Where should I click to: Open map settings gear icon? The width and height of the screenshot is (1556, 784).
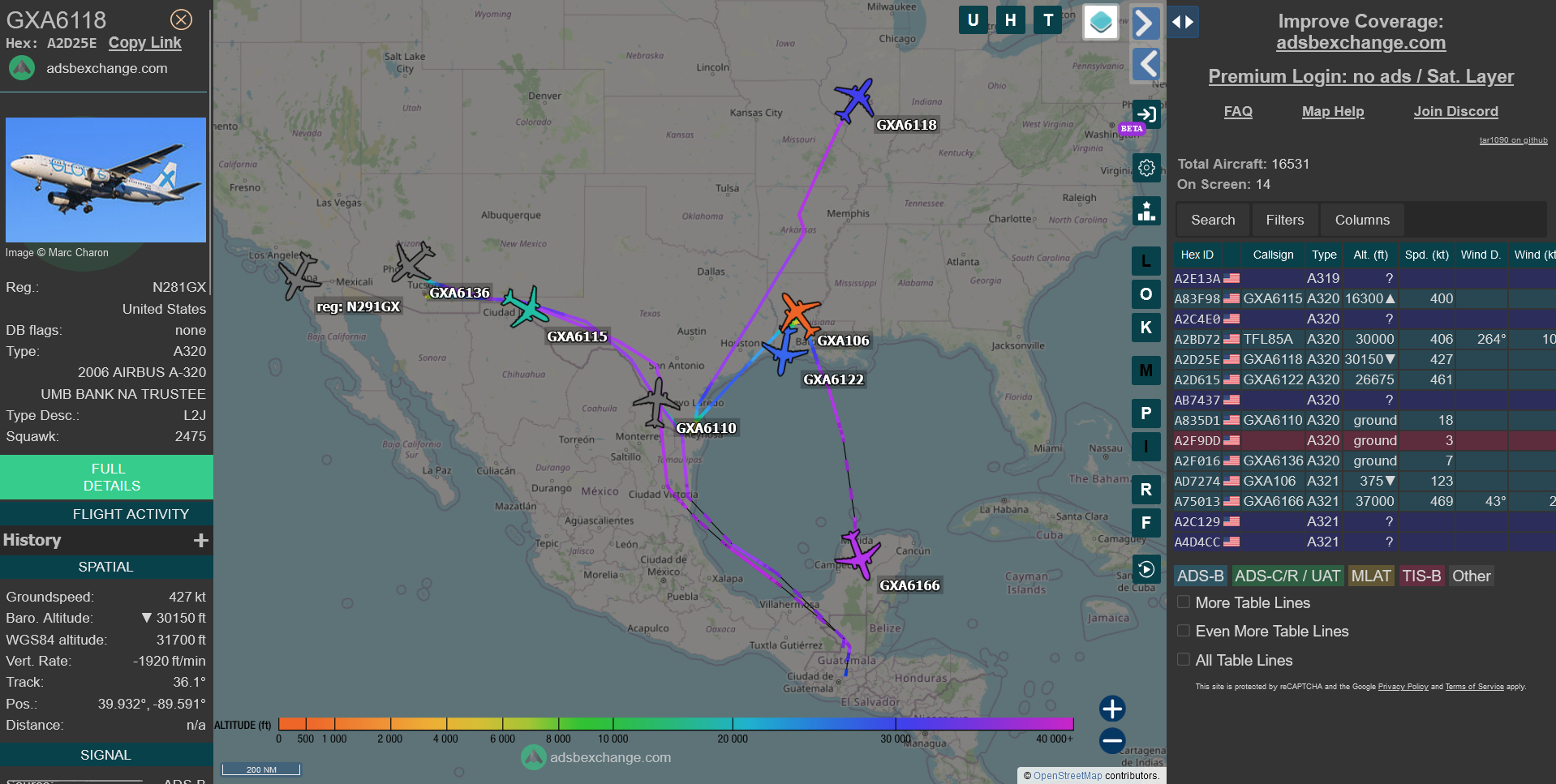click(x=1146, y=168)
